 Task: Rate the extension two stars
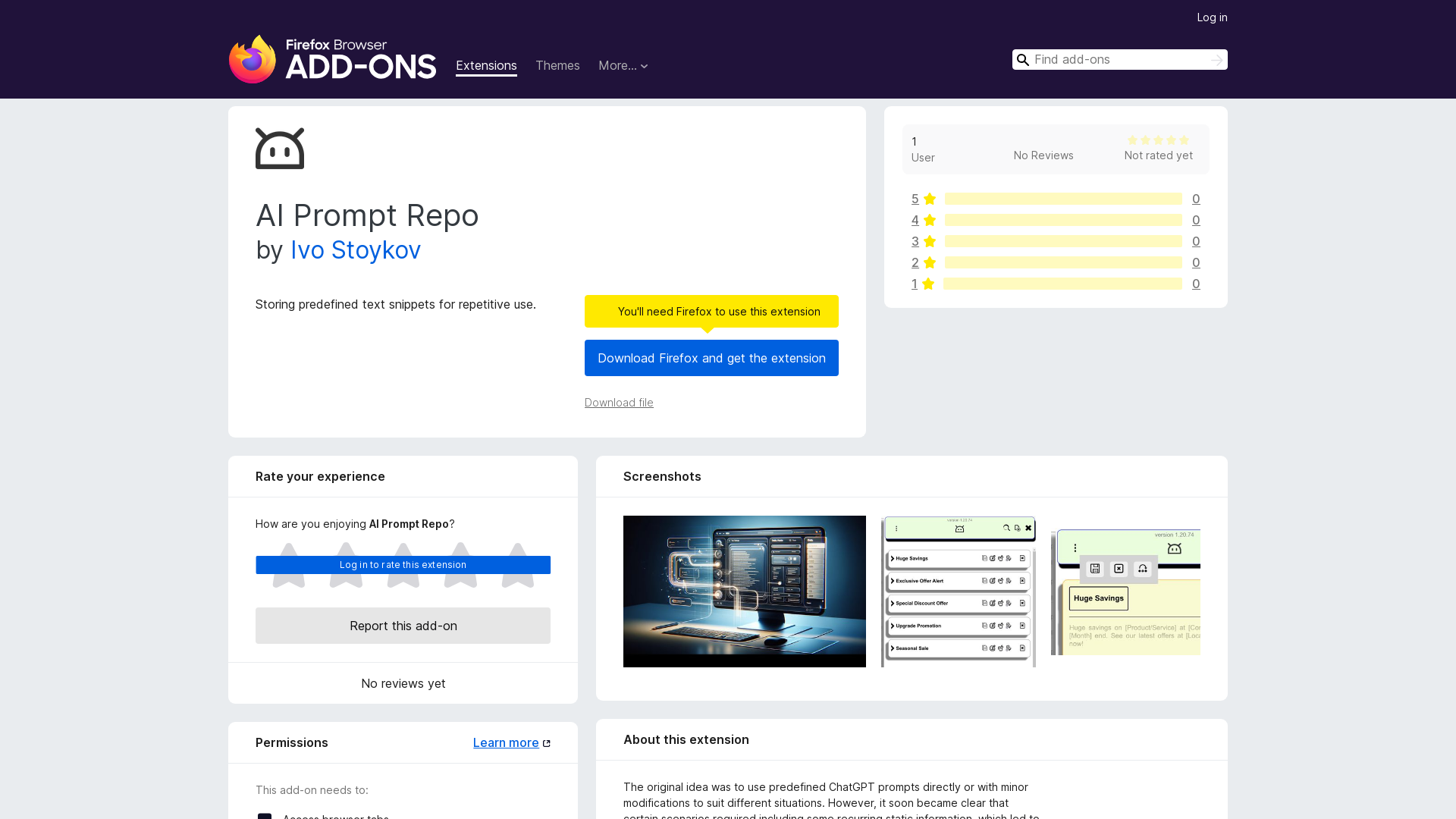pyautogui.click(x=346, y=565)
